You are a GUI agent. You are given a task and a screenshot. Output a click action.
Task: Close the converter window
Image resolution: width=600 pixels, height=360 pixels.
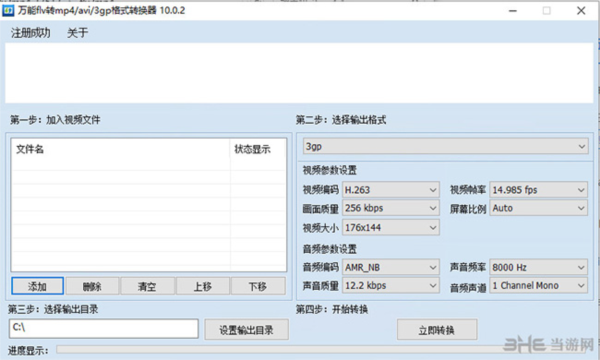tap(581, 11)
